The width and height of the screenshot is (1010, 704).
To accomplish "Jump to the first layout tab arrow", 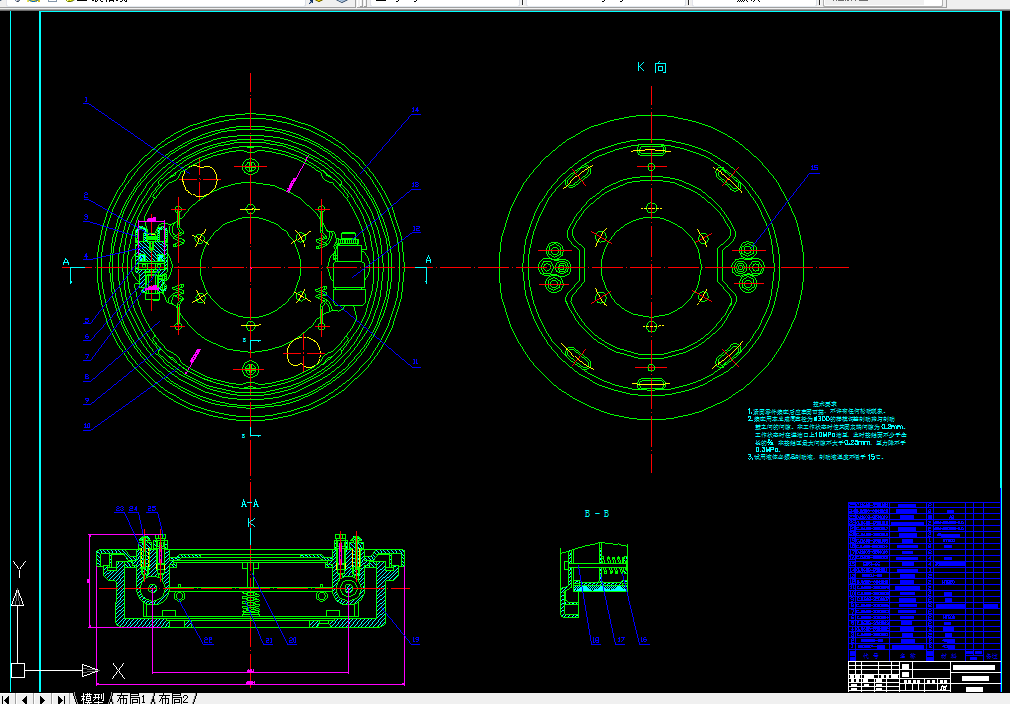I will (6, 699).
